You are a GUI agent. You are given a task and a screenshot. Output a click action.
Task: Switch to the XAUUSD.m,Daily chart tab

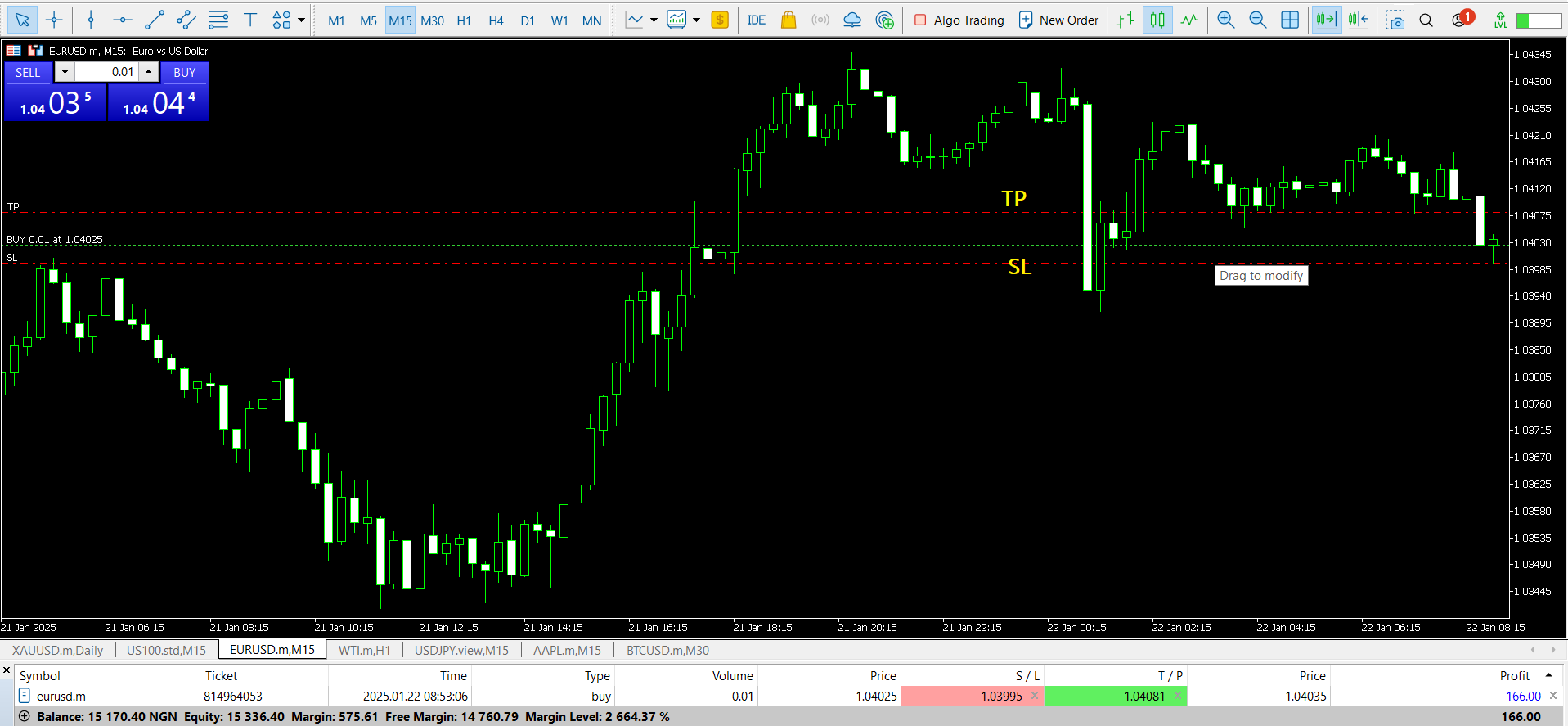point(57,651)
